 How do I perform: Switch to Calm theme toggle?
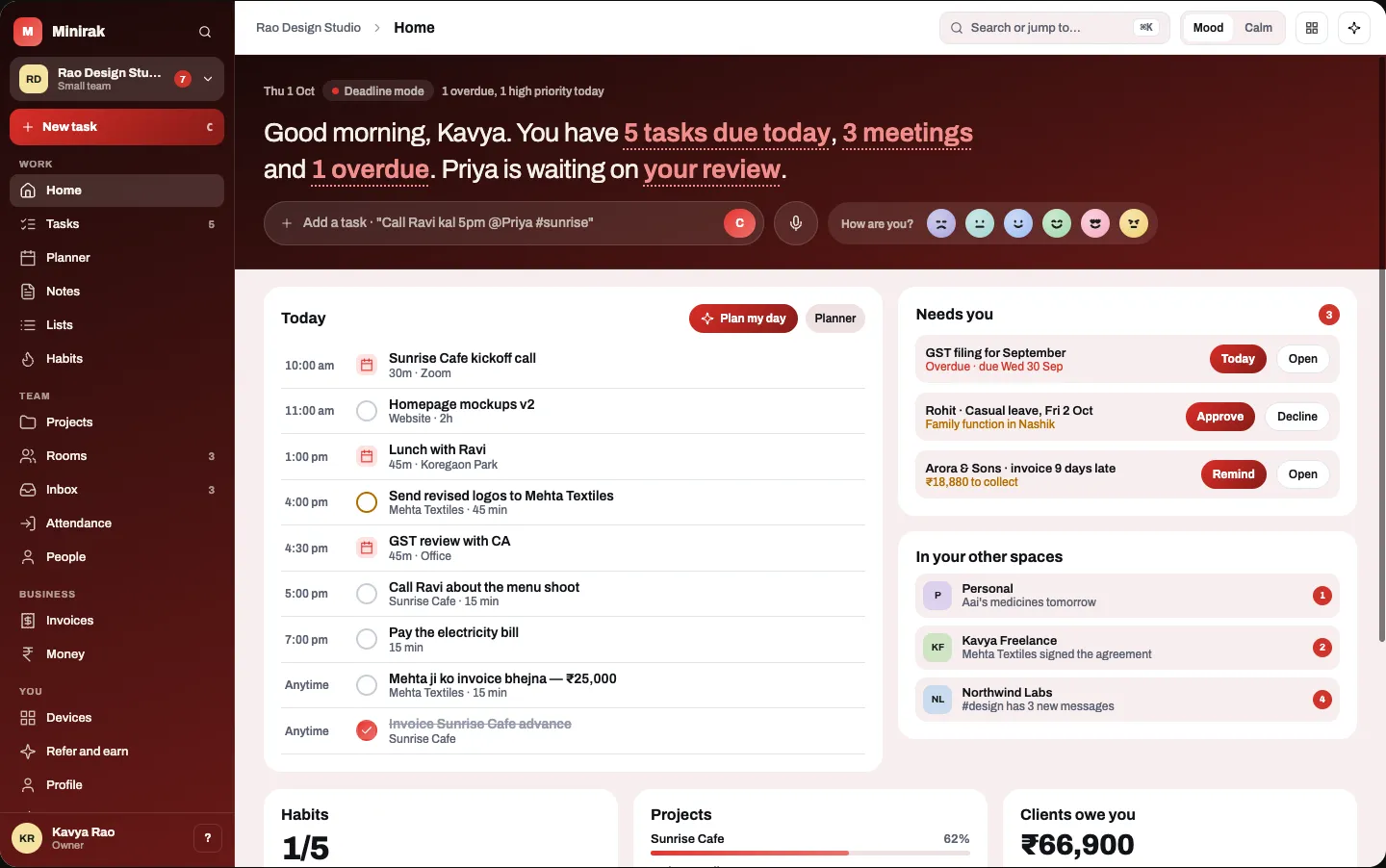[1258, 28]
